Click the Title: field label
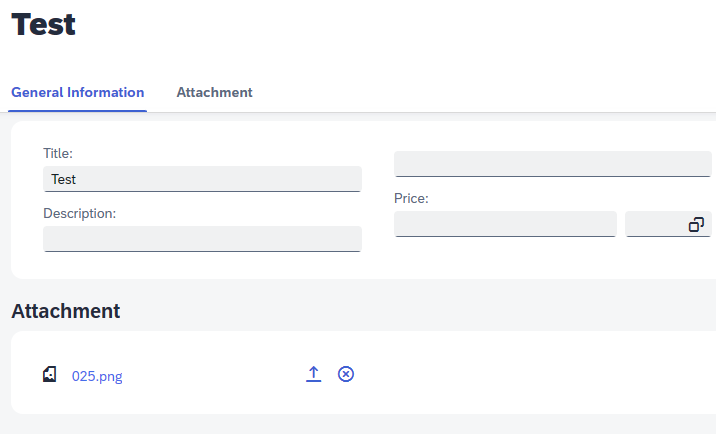This screenshot has height=434, width=716. pyautogui.click(x=58, y=153)
